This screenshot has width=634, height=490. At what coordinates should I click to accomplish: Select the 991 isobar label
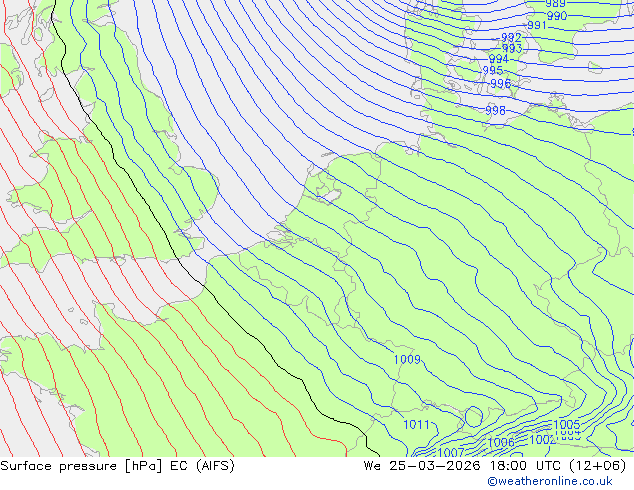click(x=537, y=25)
